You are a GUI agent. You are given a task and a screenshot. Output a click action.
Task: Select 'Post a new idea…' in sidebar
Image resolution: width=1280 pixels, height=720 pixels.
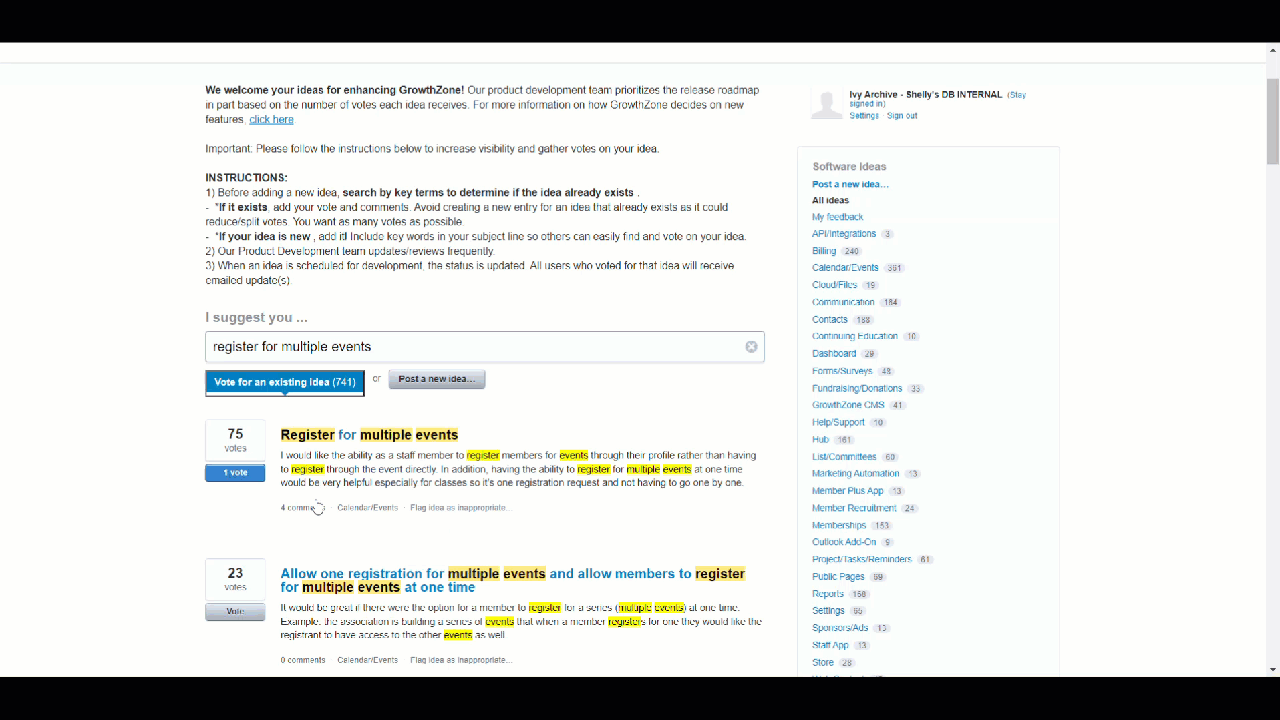point(850,184)
